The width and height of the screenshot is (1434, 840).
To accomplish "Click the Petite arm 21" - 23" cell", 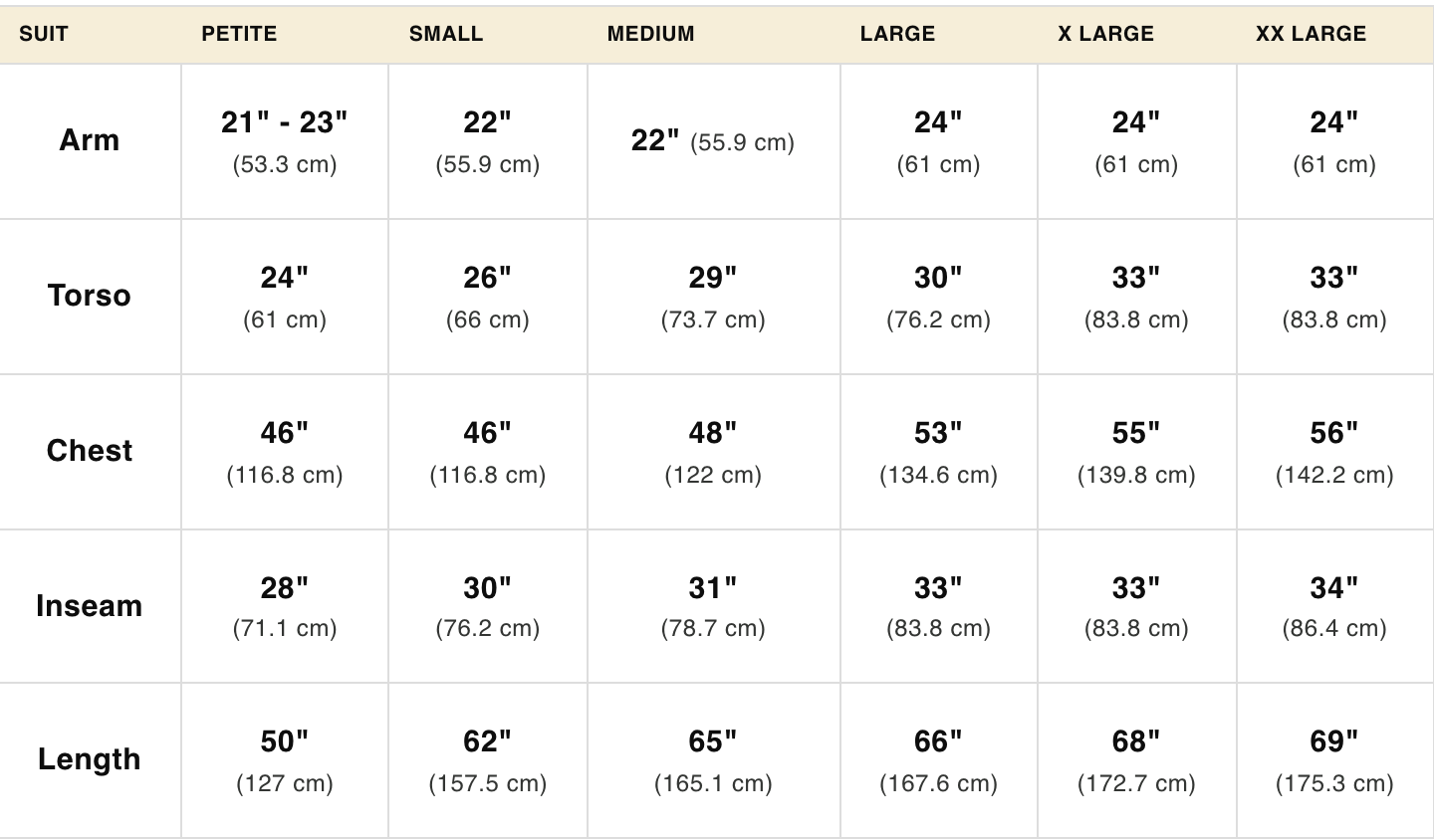I will [x=285, y=122].
